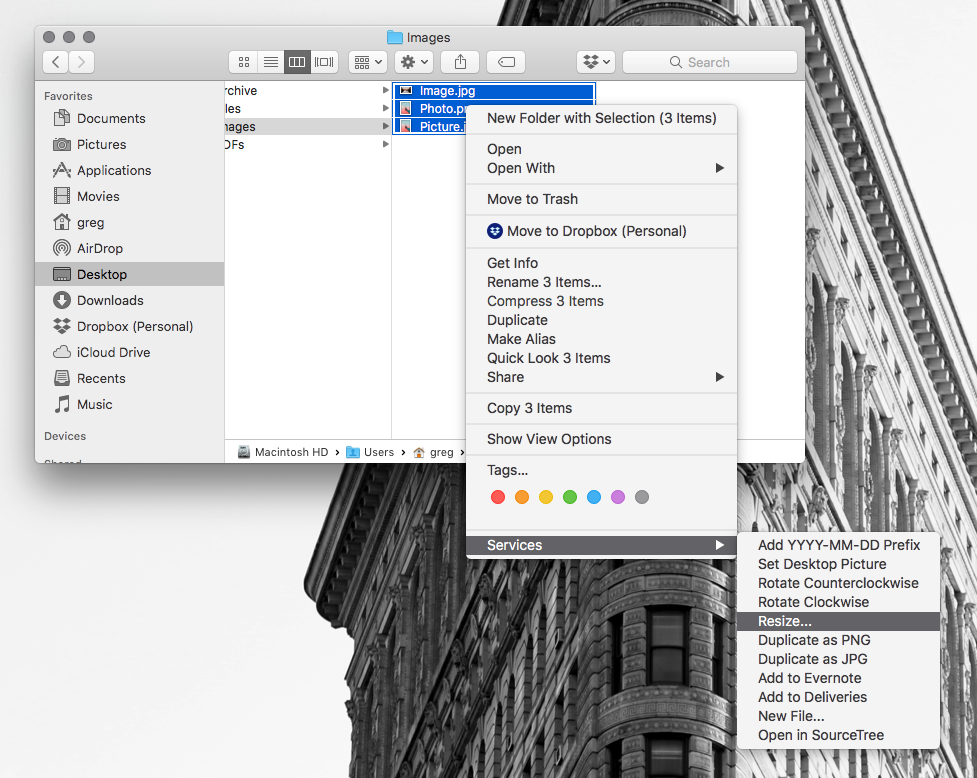The height and width of the screenshot is (778, 977).
Task: Choose Duplicate from the context menu
Action: pos(601,320)
